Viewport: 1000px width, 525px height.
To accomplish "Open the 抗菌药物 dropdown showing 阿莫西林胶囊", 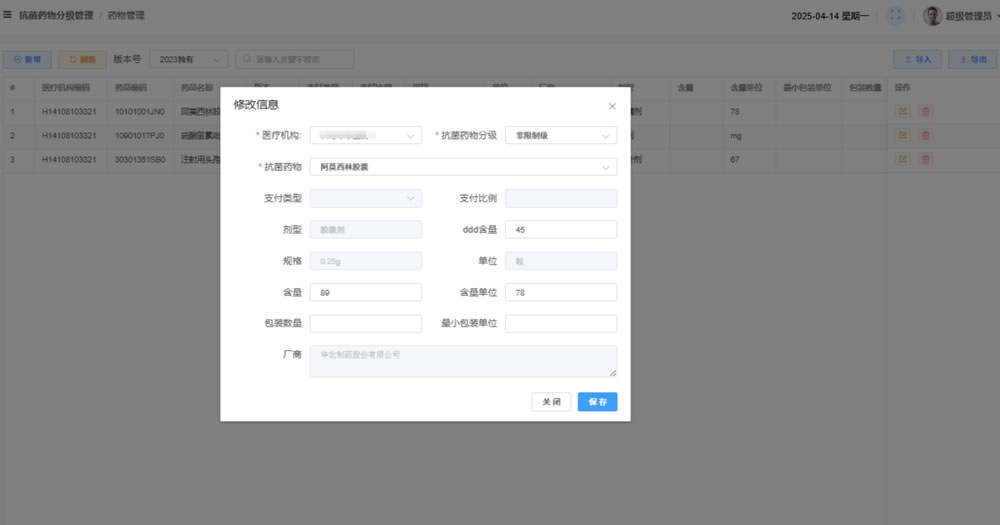I will pyautogui.click(x=463, y=166).
